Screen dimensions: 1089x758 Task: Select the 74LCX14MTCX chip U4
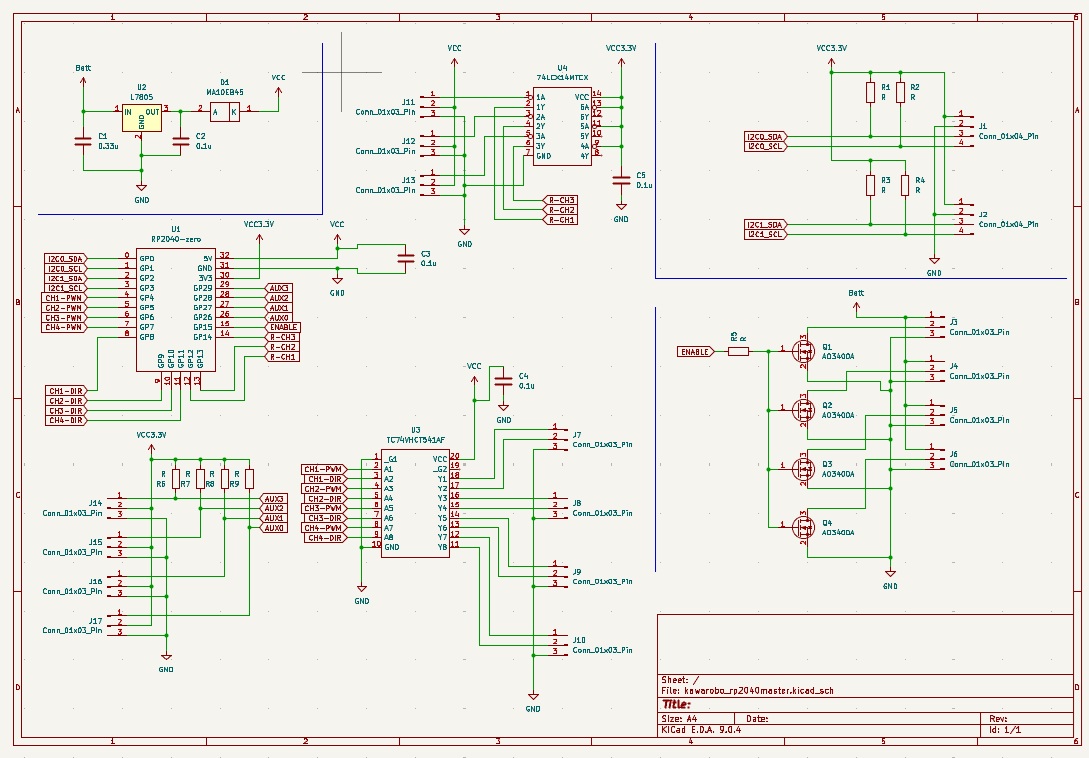(x=561, y=127)
